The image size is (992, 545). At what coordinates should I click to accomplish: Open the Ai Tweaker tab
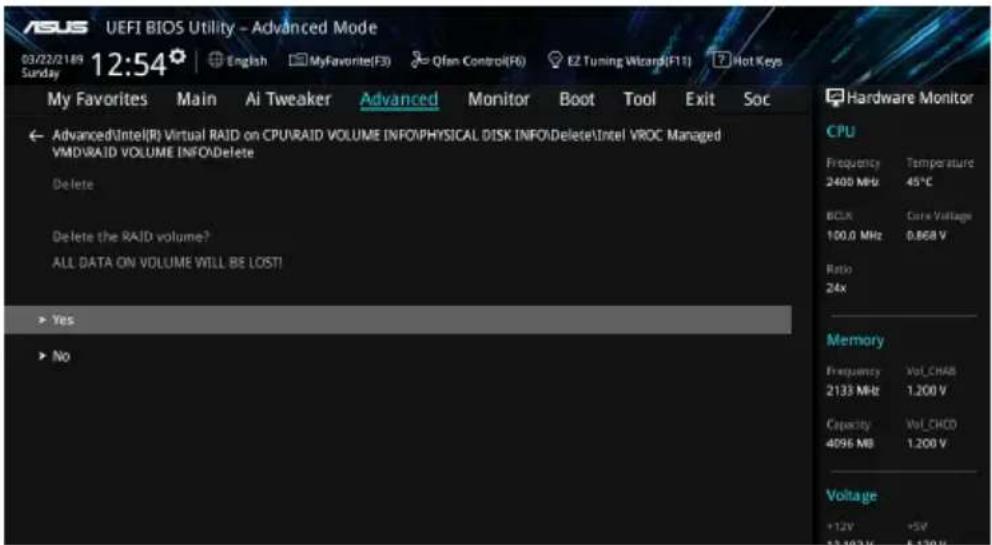288,99
